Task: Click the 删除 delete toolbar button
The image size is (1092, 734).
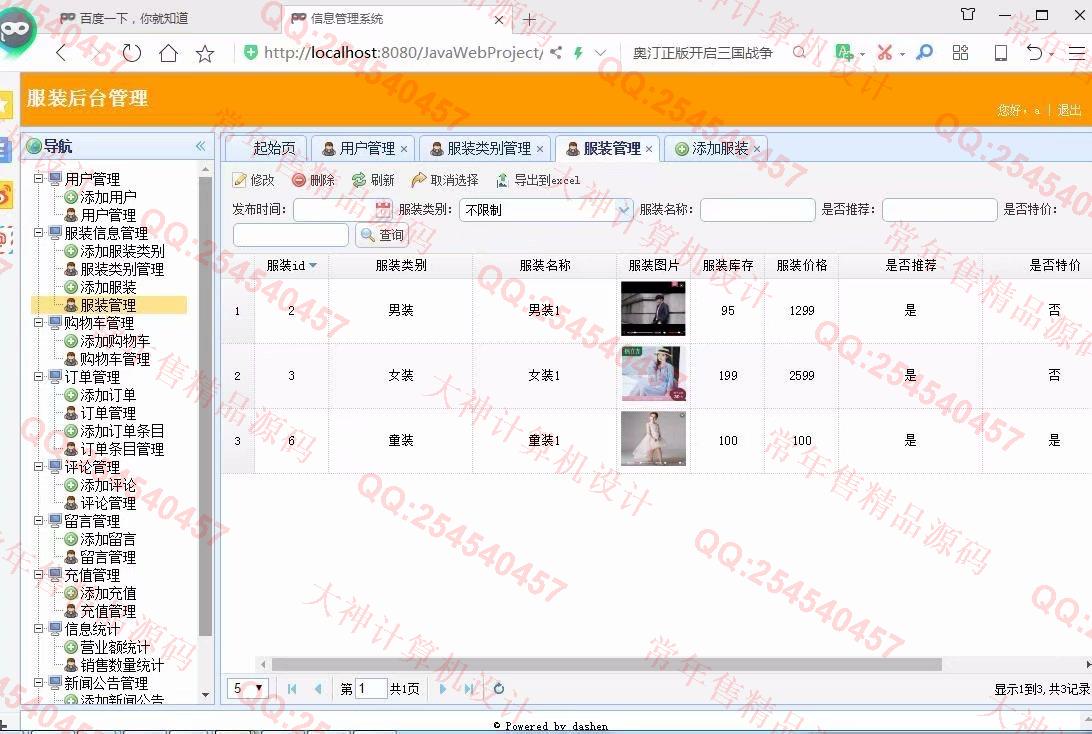Action: [314, 180]
